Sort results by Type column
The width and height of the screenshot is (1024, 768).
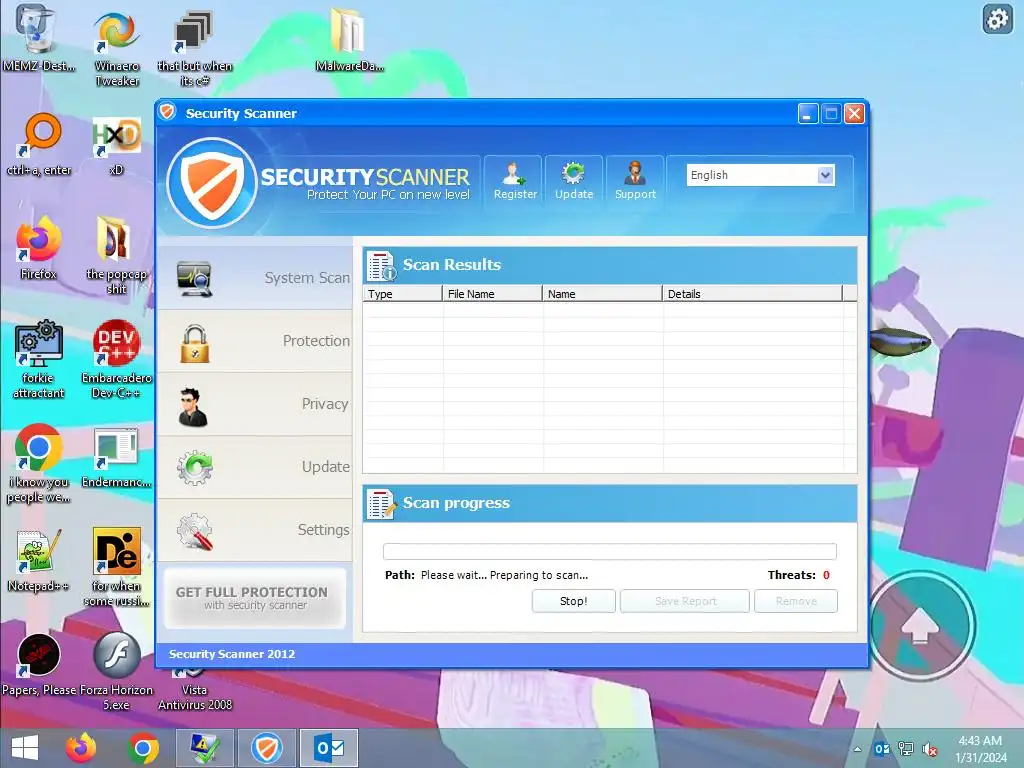402,294
